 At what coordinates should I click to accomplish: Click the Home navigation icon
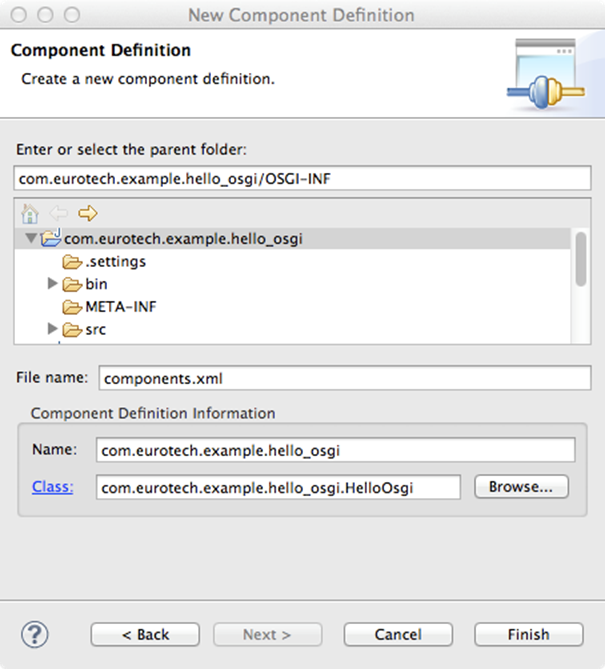[x=30, y=213]
